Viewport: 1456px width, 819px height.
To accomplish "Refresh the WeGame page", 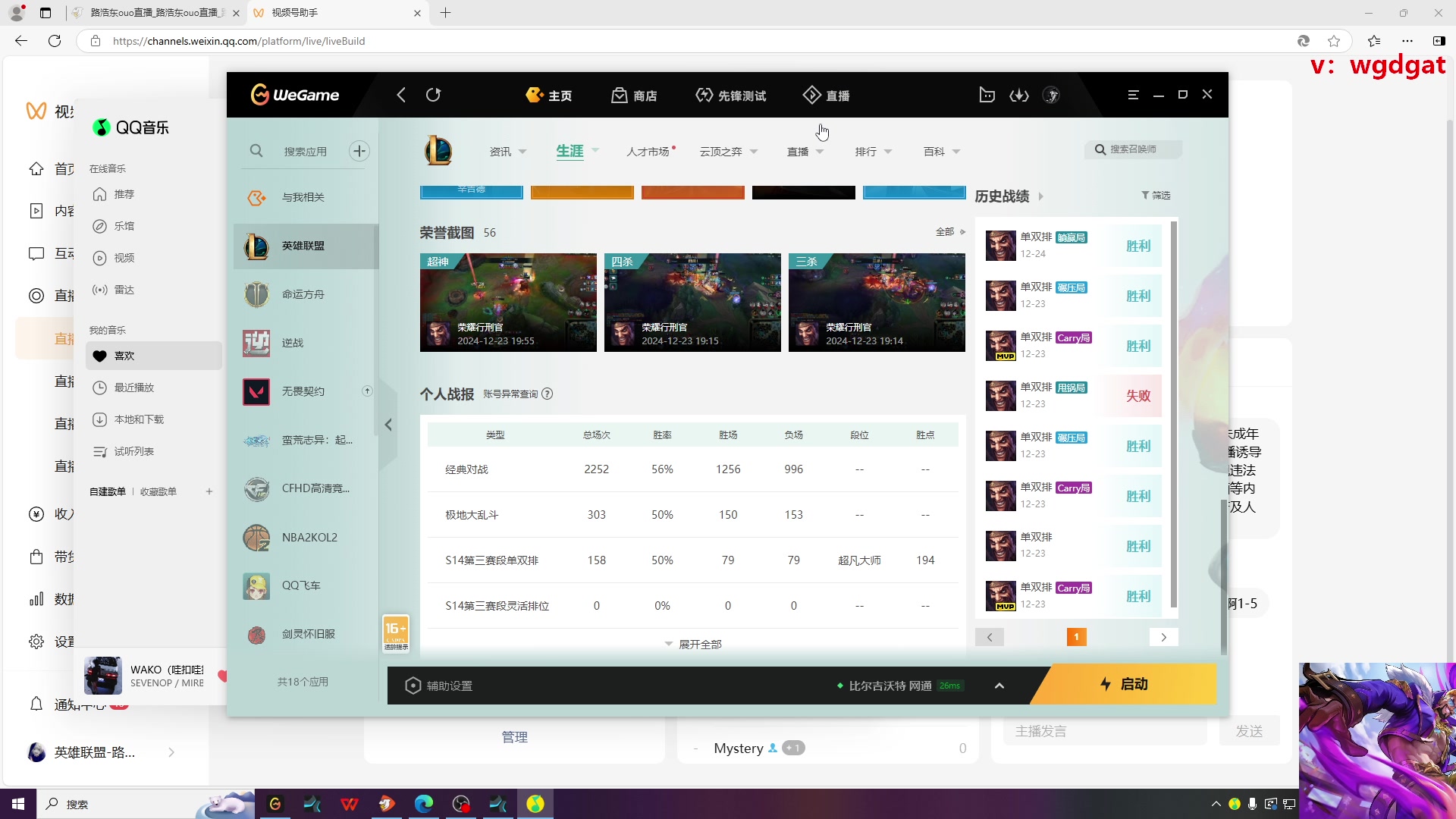I will (433, 95).
